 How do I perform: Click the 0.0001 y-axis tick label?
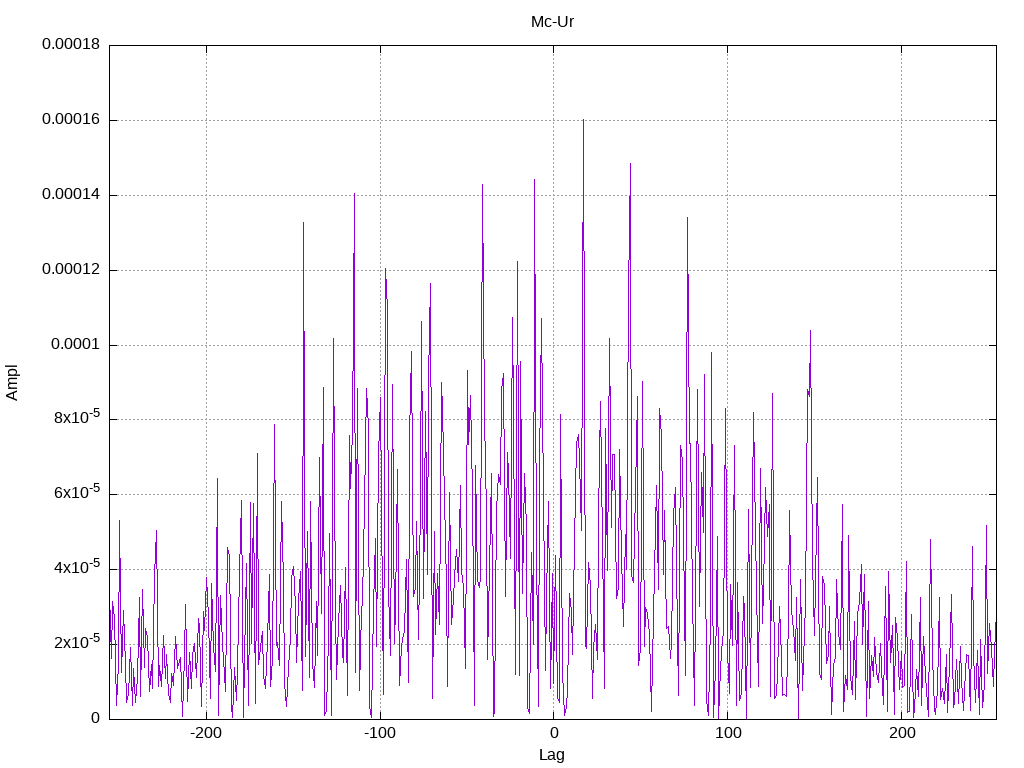[76, 345]
